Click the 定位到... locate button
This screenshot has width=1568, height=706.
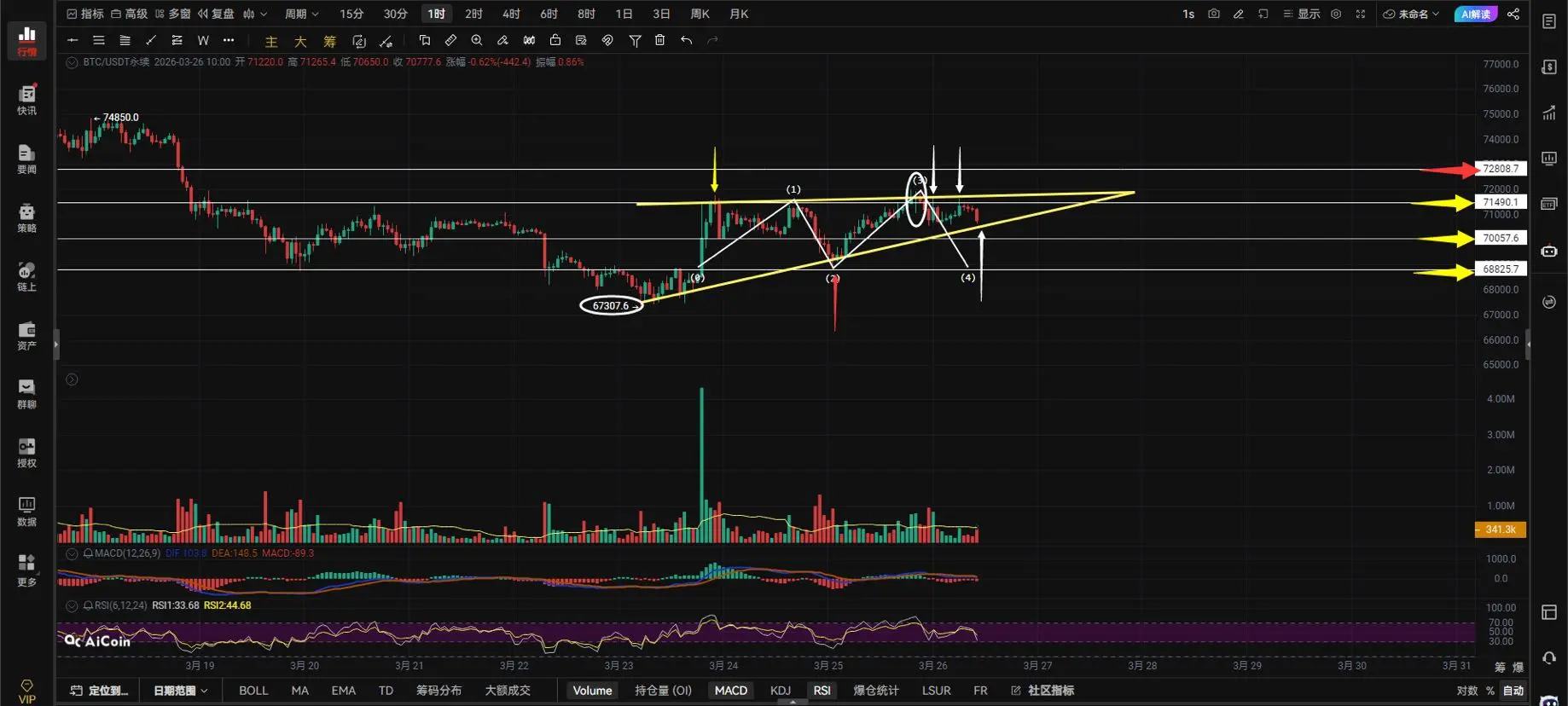pyautogui.click(x=99, y=691)
